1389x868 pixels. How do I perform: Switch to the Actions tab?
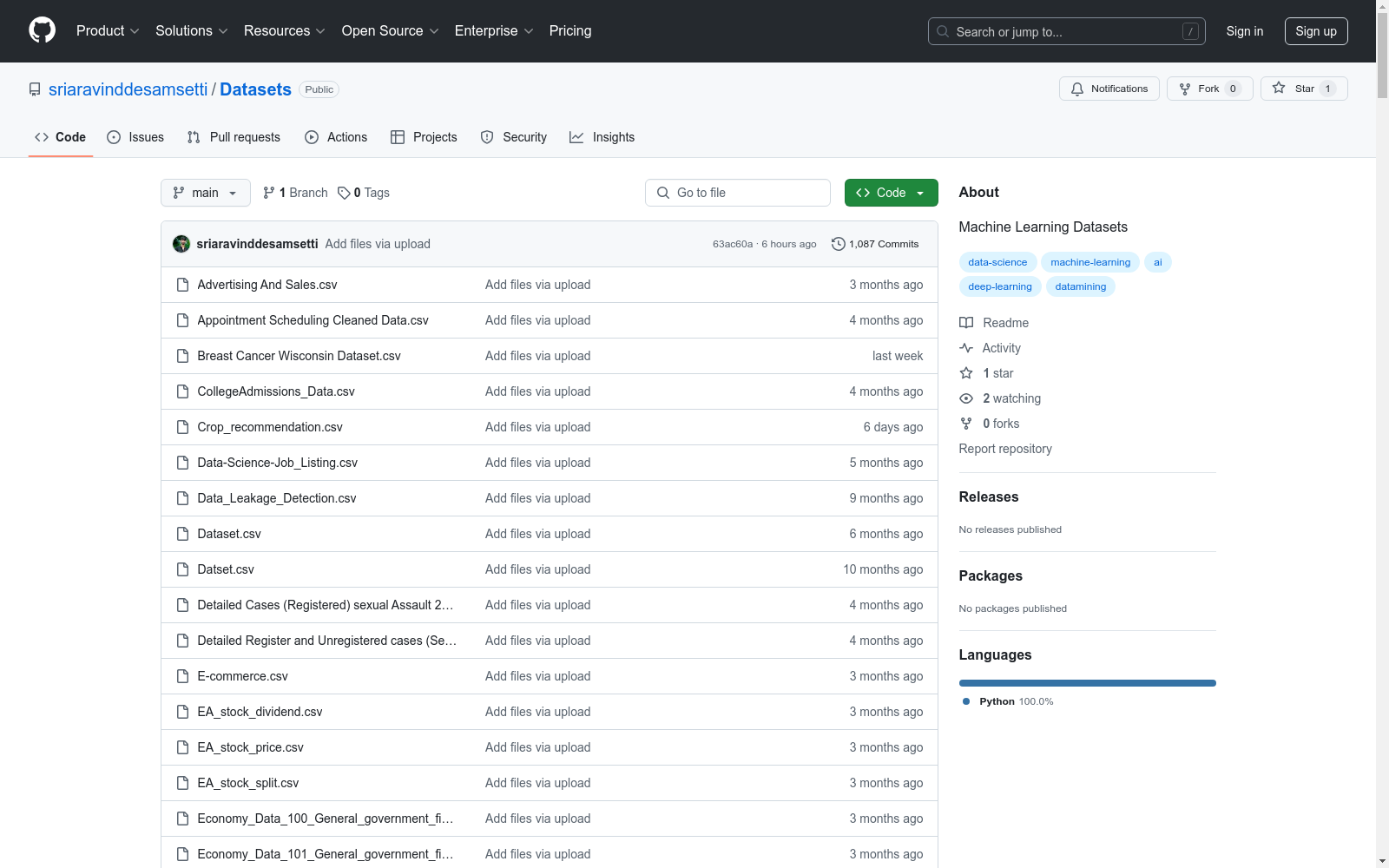(336, 137)
